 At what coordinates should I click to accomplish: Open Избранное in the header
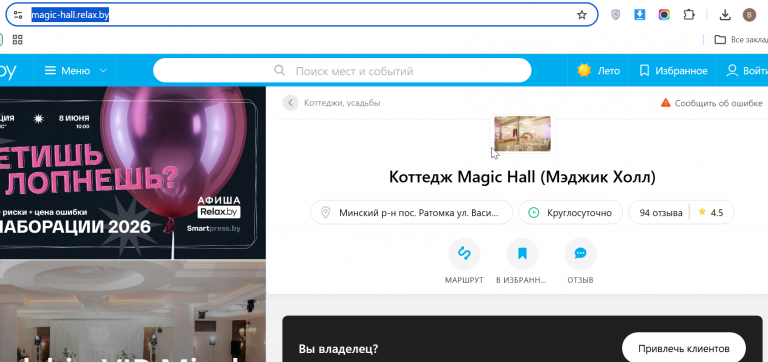pyautogui.click(x=673, y=71)
